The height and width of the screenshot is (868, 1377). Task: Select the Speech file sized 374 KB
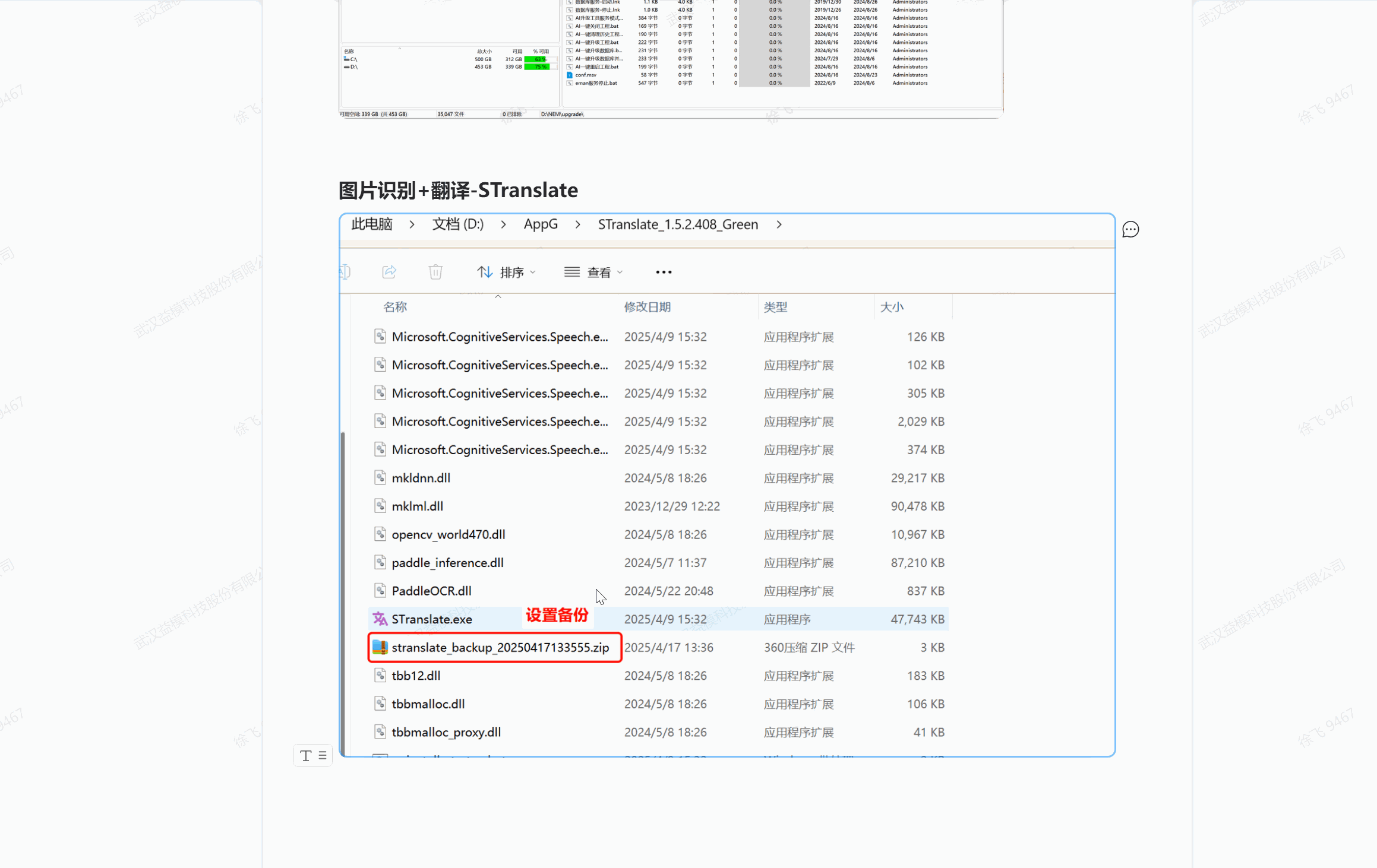point(658,450)
